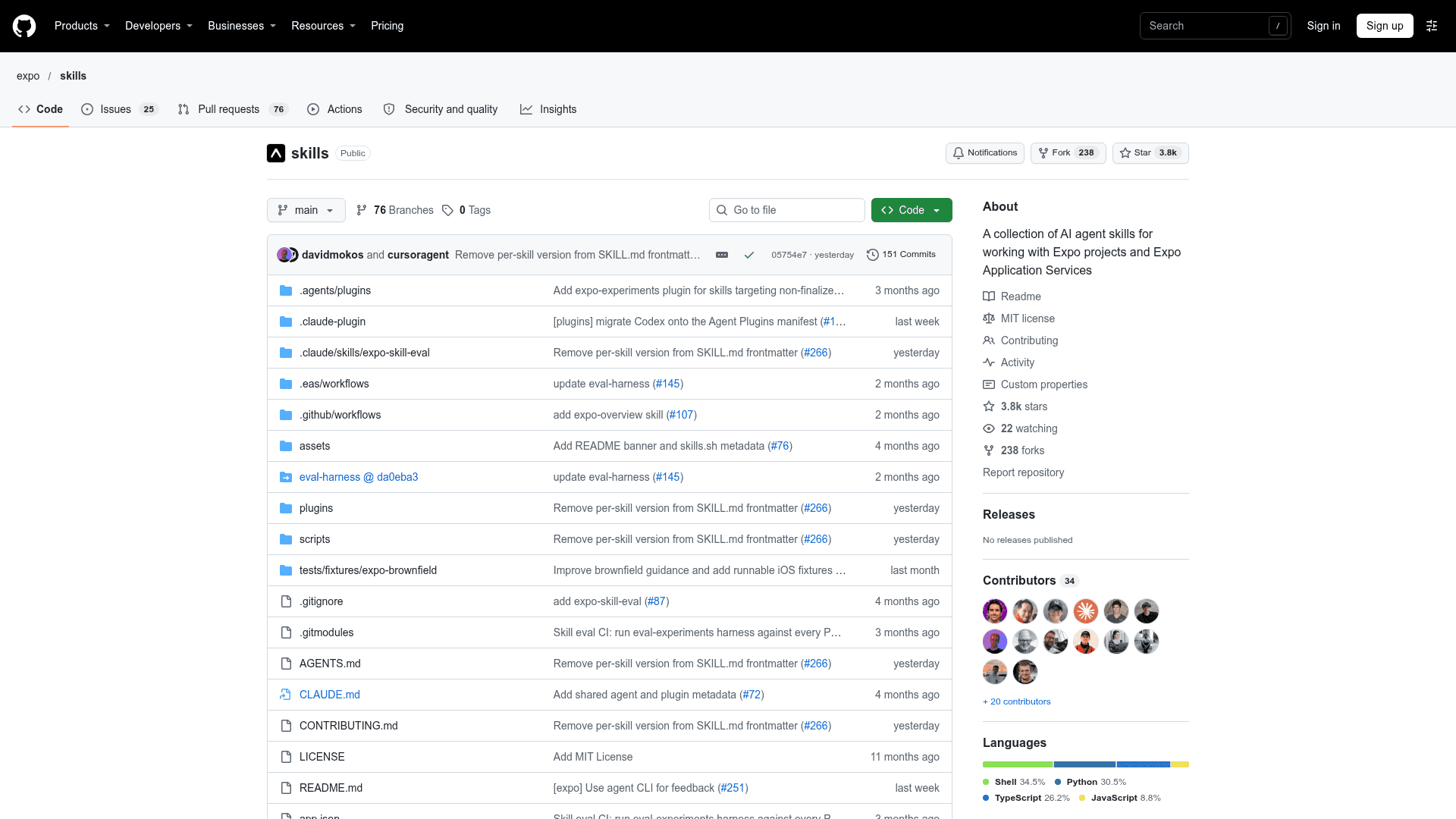Click the Sign up button
Screen dimensions: 1456x819
pos(1385,26)
